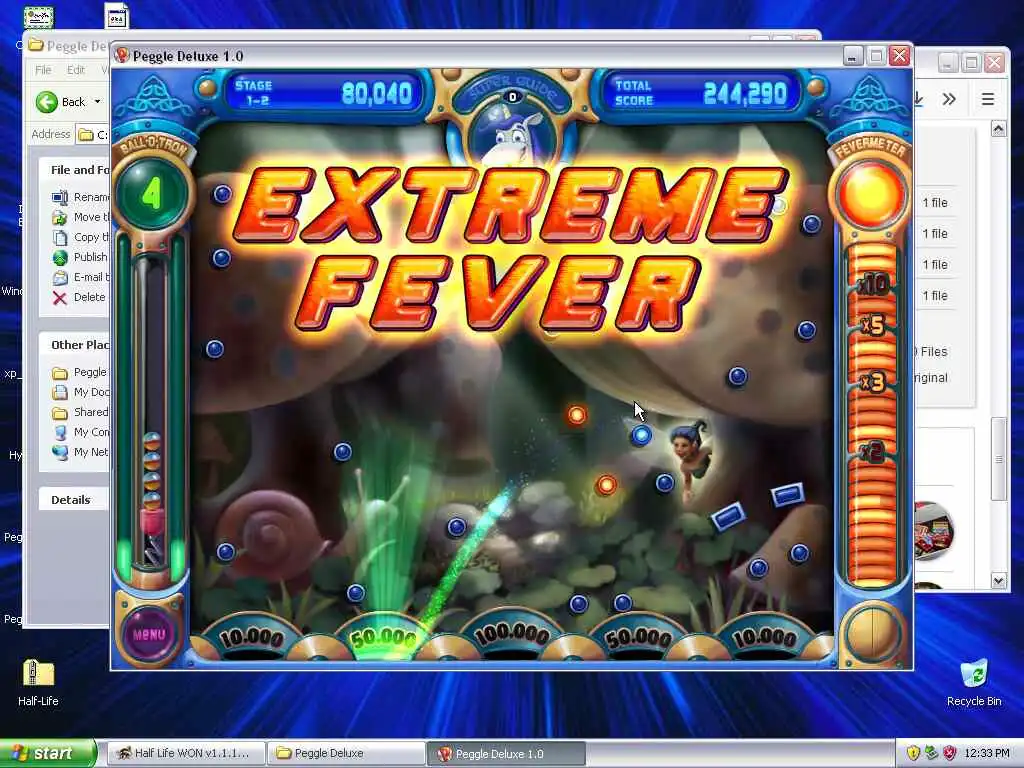Click the Publish to the Web icon
Screen dimensions: 1024x768
click(60, 257)
